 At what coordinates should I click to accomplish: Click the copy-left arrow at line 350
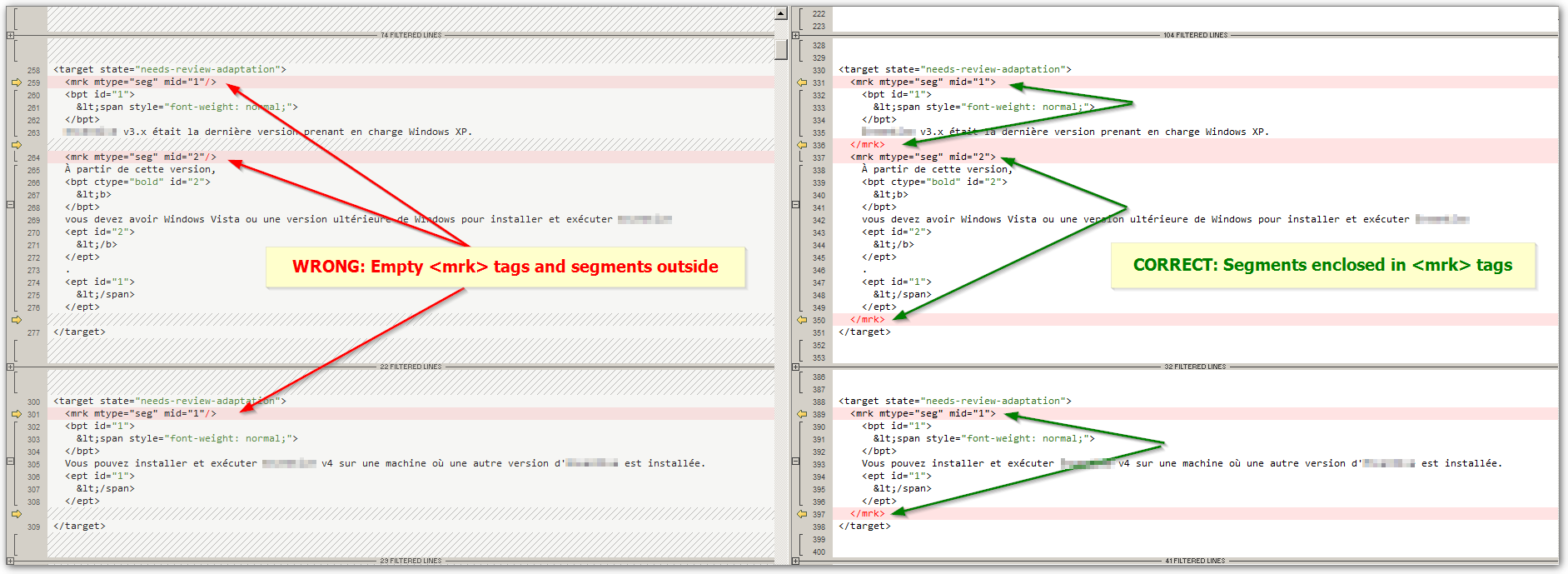pos(801,320)
